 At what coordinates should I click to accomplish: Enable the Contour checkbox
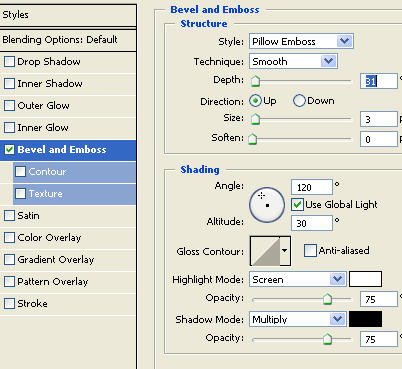(x=20, y=172)
